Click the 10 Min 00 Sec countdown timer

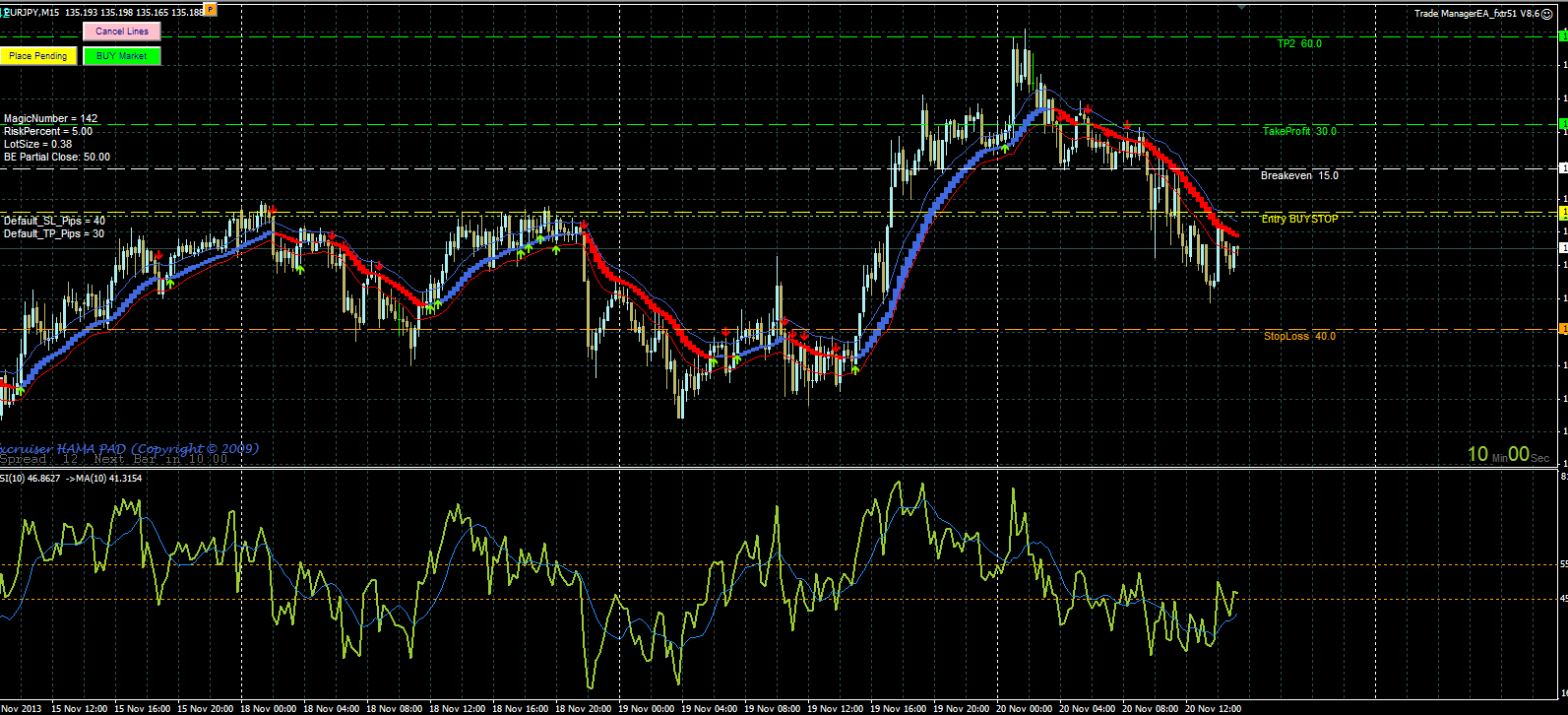pyautogui.click(x=1508, y=454)
